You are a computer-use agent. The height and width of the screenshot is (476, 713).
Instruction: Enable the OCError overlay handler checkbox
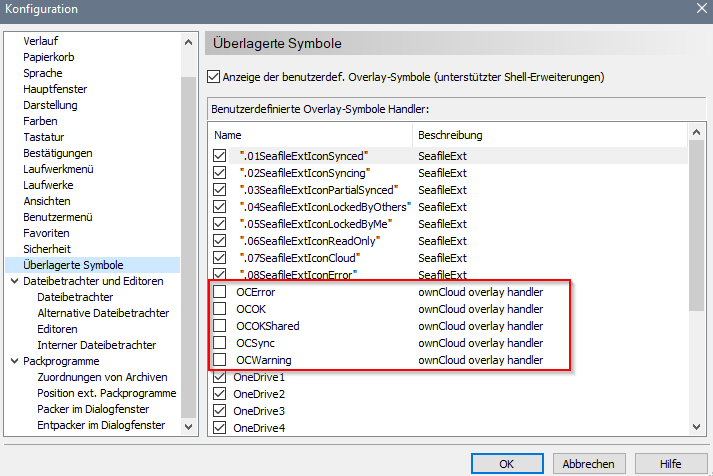tap(219, 293)
